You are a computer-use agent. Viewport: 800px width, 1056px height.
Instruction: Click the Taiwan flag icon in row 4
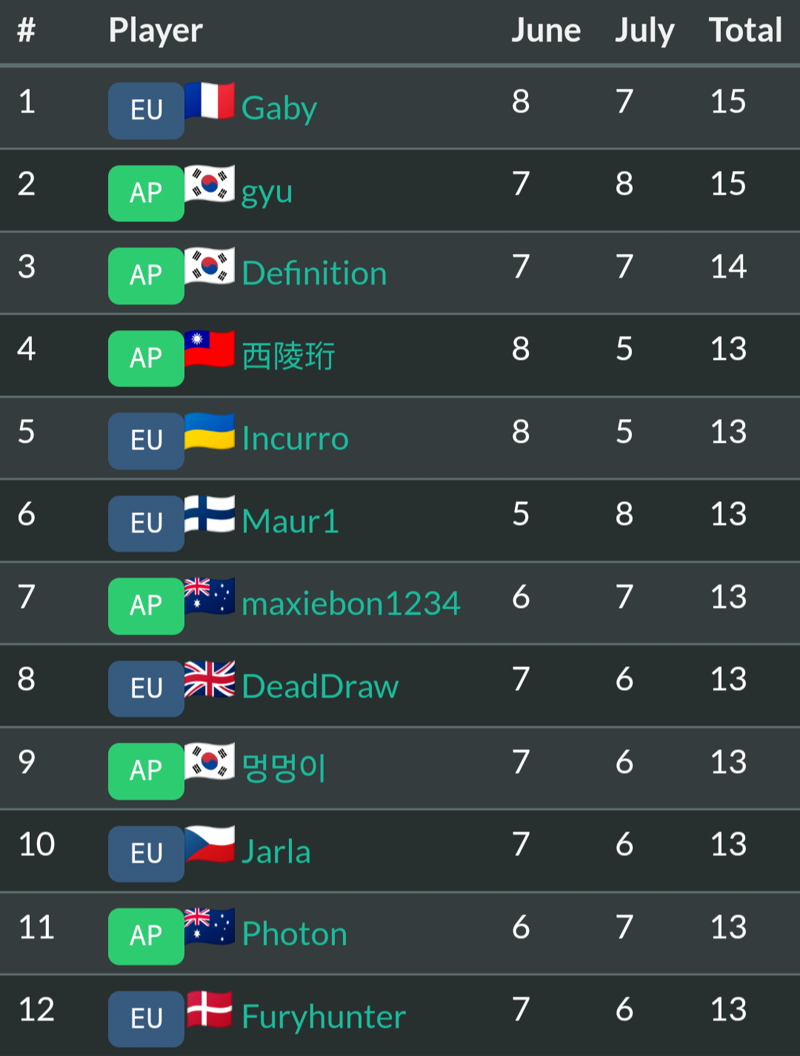(209, 348)
